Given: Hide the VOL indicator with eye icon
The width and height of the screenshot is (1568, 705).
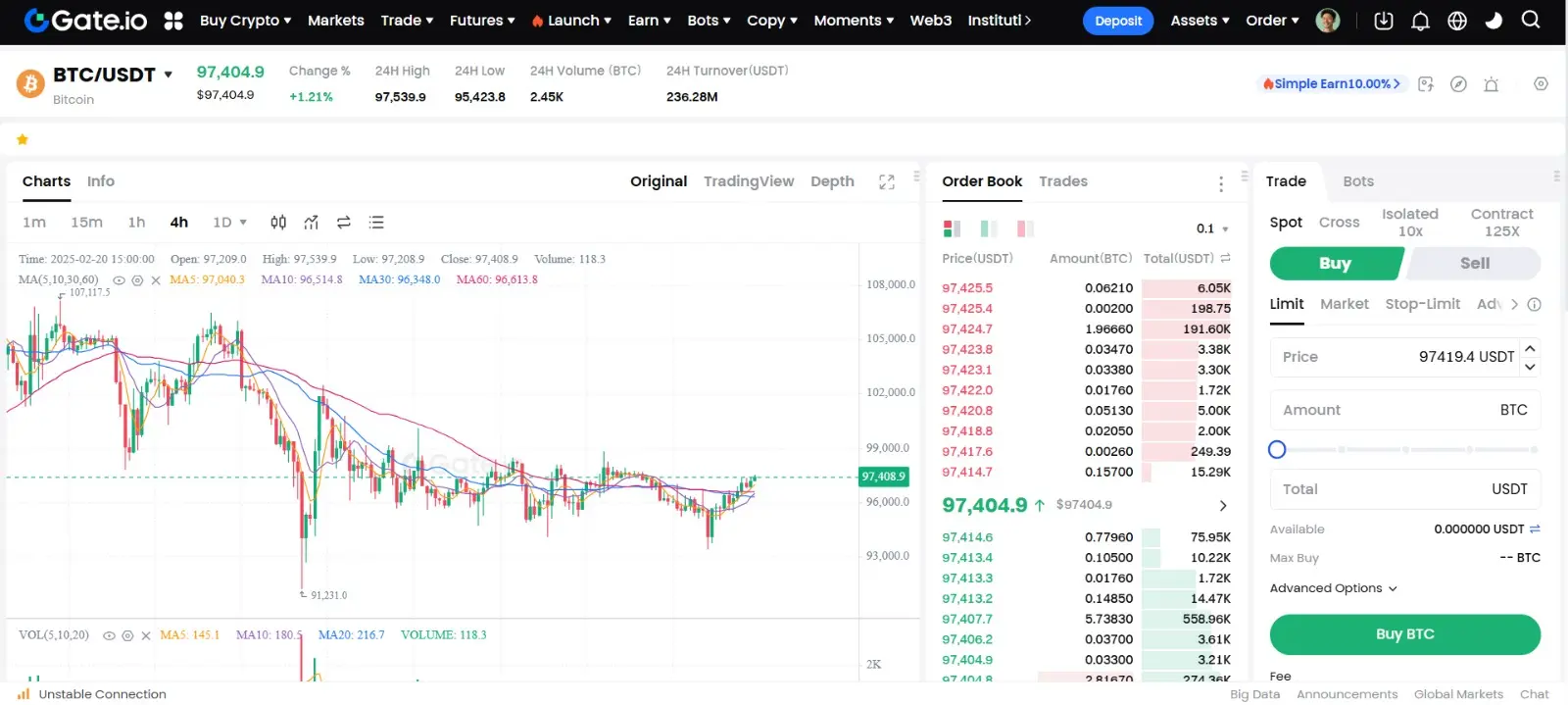Looking at the screenshot, I should tap(109, 635).
